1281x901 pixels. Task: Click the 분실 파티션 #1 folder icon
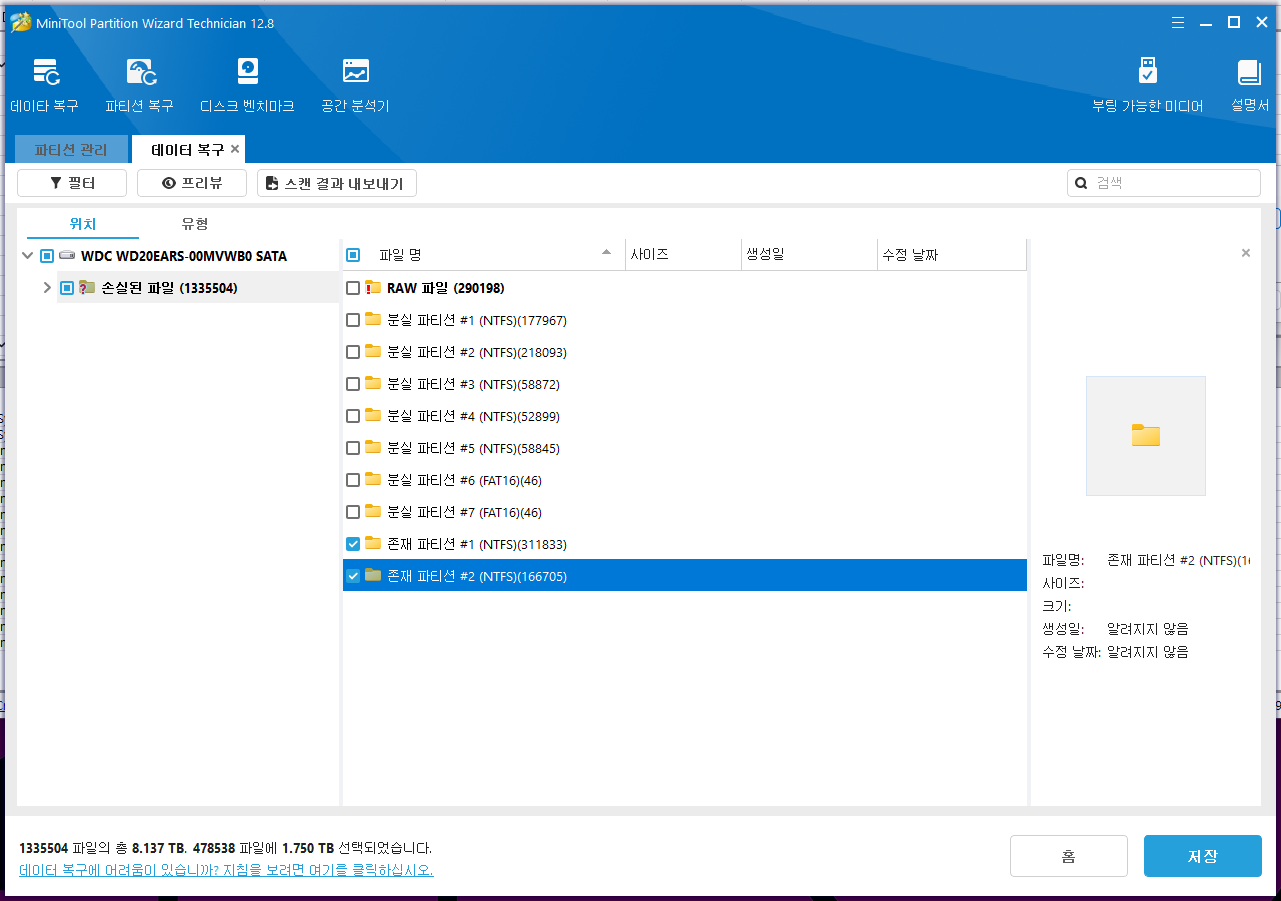pyautogui.click(x=373, y=320)
